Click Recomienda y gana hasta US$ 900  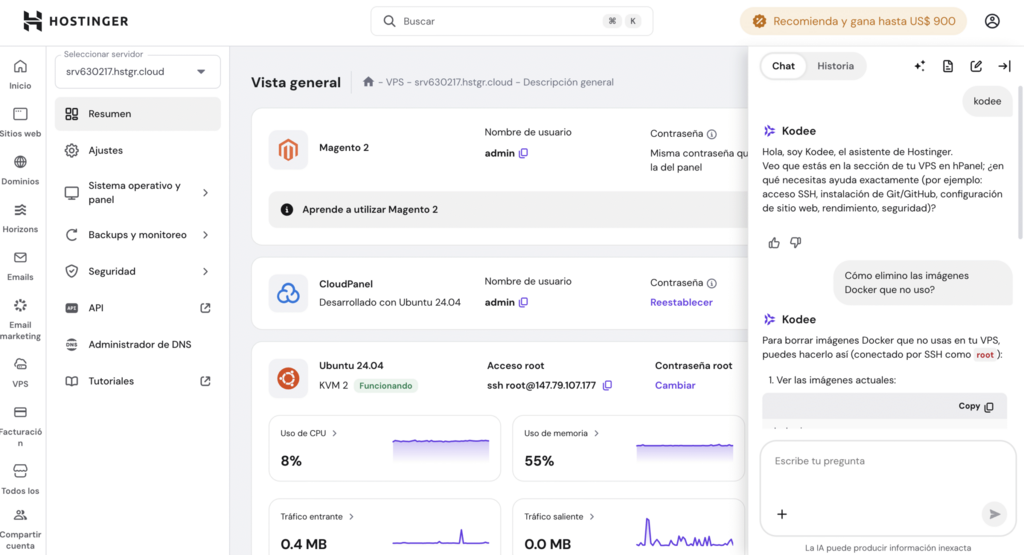click(854, 21)
